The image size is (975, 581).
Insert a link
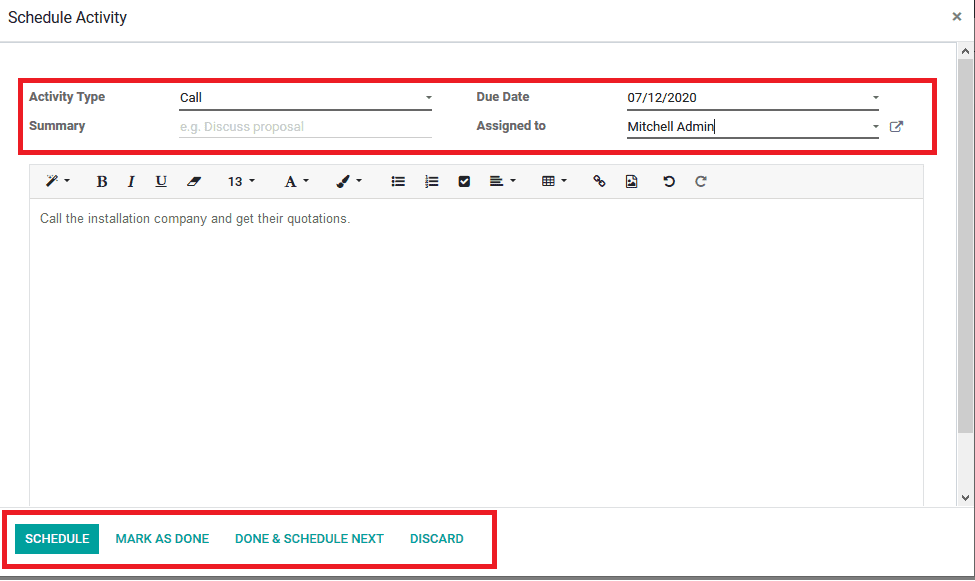pyautogui.click(x=599, y=181)
